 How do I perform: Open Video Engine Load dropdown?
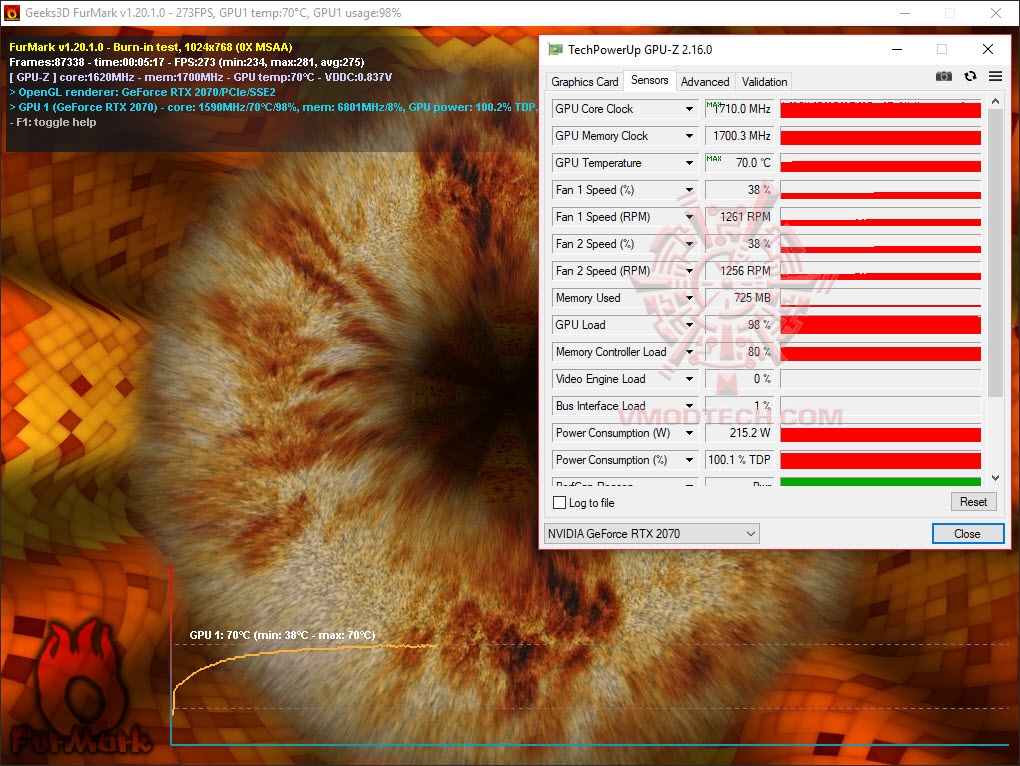click(x=689, y=378)
